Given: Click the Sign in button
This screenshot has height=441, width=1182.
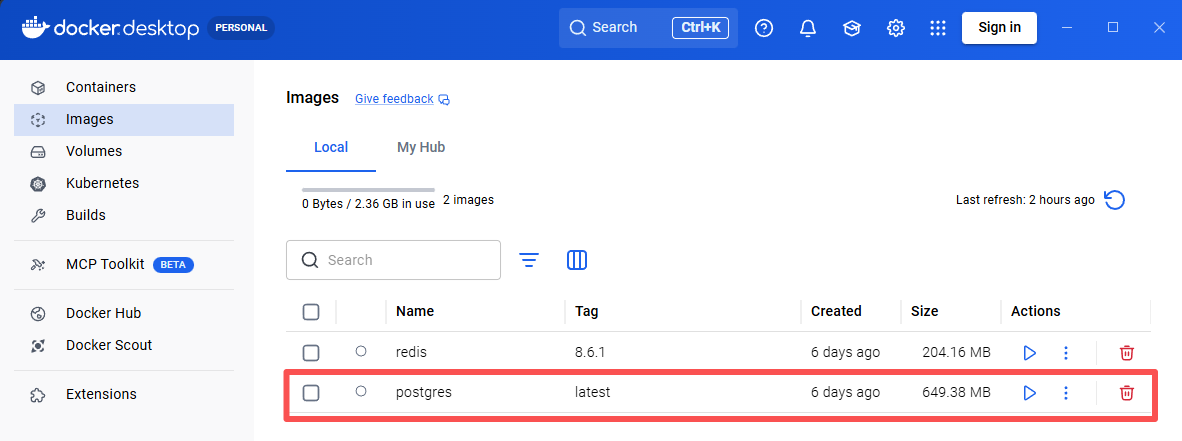Looking at the screenshot, I should tap(999, 28).
